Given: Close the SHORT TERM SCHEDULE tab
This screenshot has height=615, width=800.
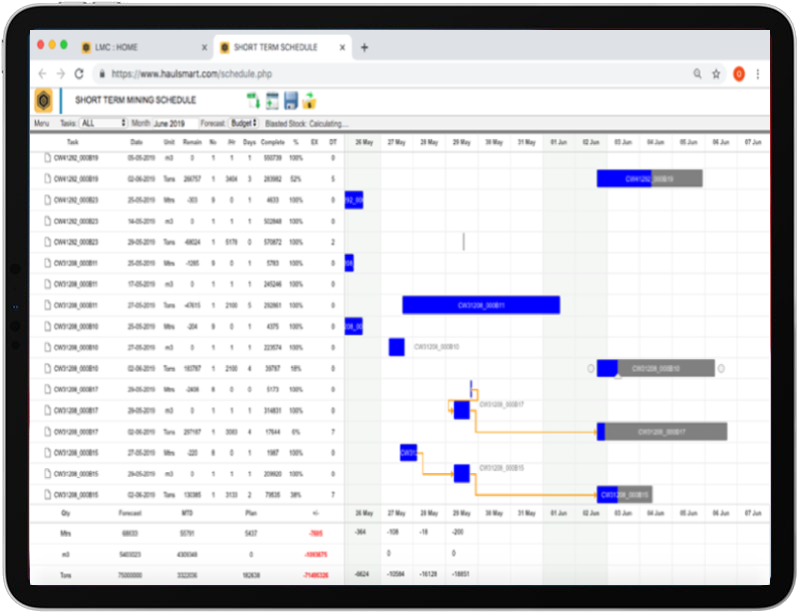Looking at the screenshot, I should [x=342, y=47].
